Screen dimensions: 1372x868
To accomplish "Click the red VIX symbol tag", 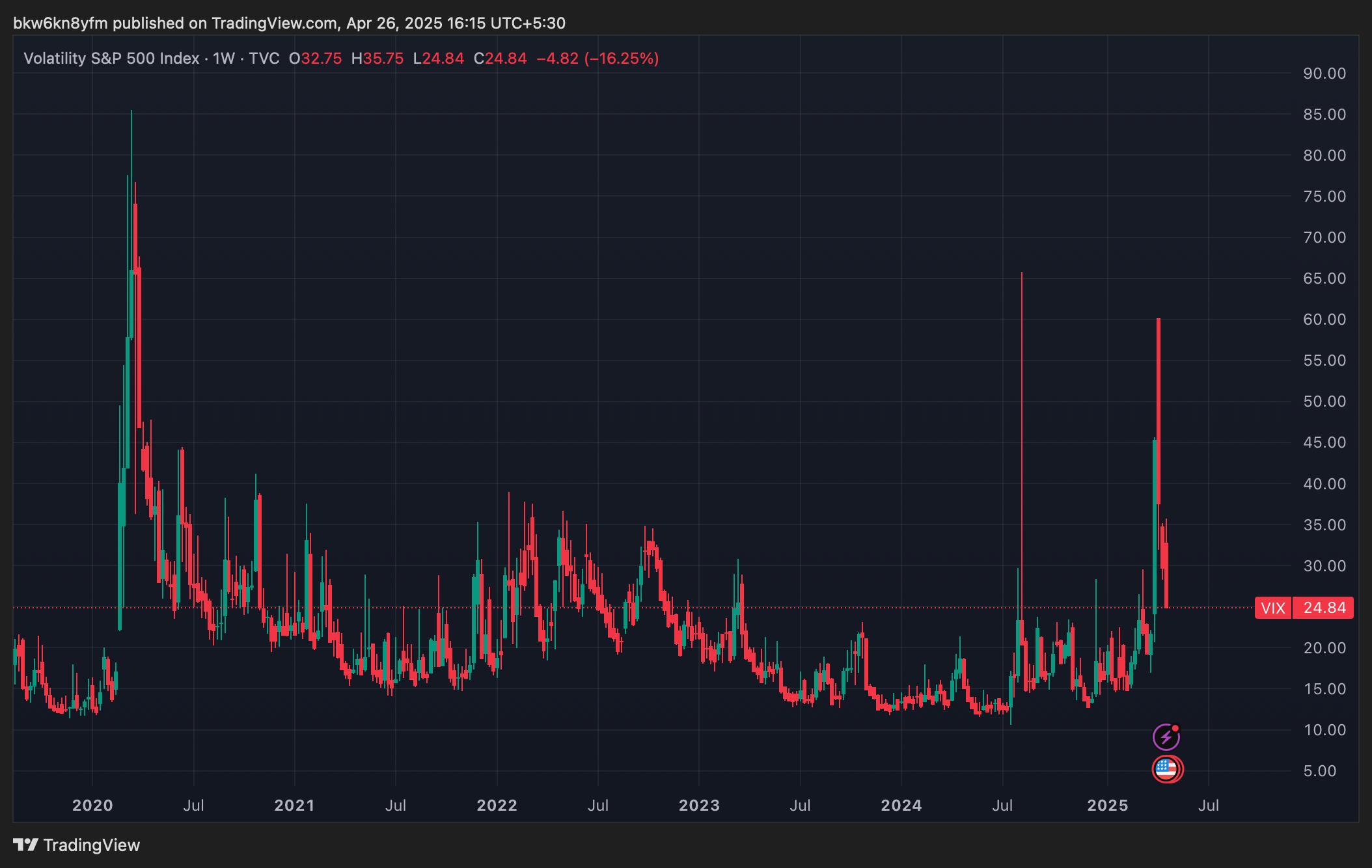I will [x=1272, y=608].
